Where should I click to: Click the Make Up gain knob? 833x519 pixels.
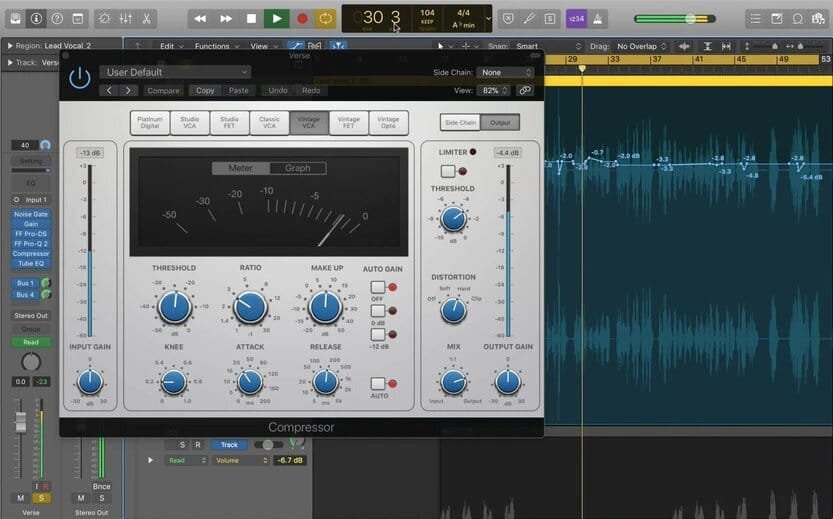pos(326,307)
